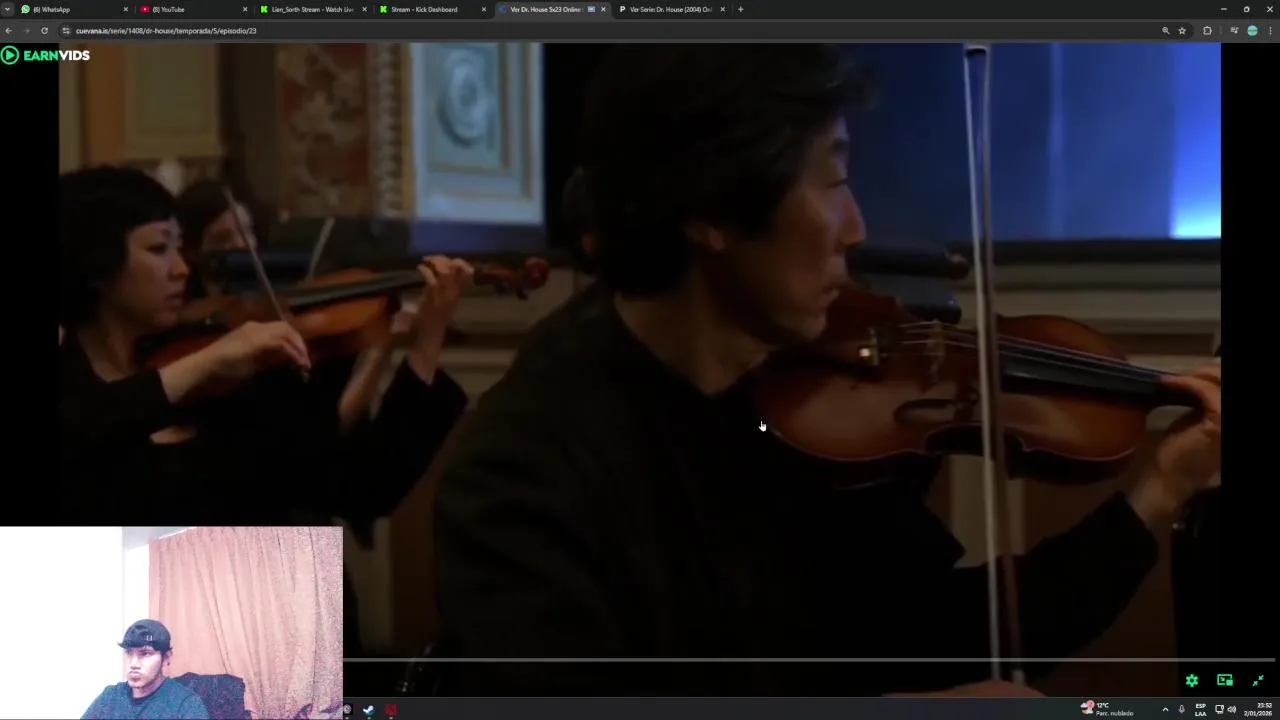Close the Ver Serie: Dr. House tab
Image resolution: width=1280 pixels, height=720 pixels.
(722, 9)
